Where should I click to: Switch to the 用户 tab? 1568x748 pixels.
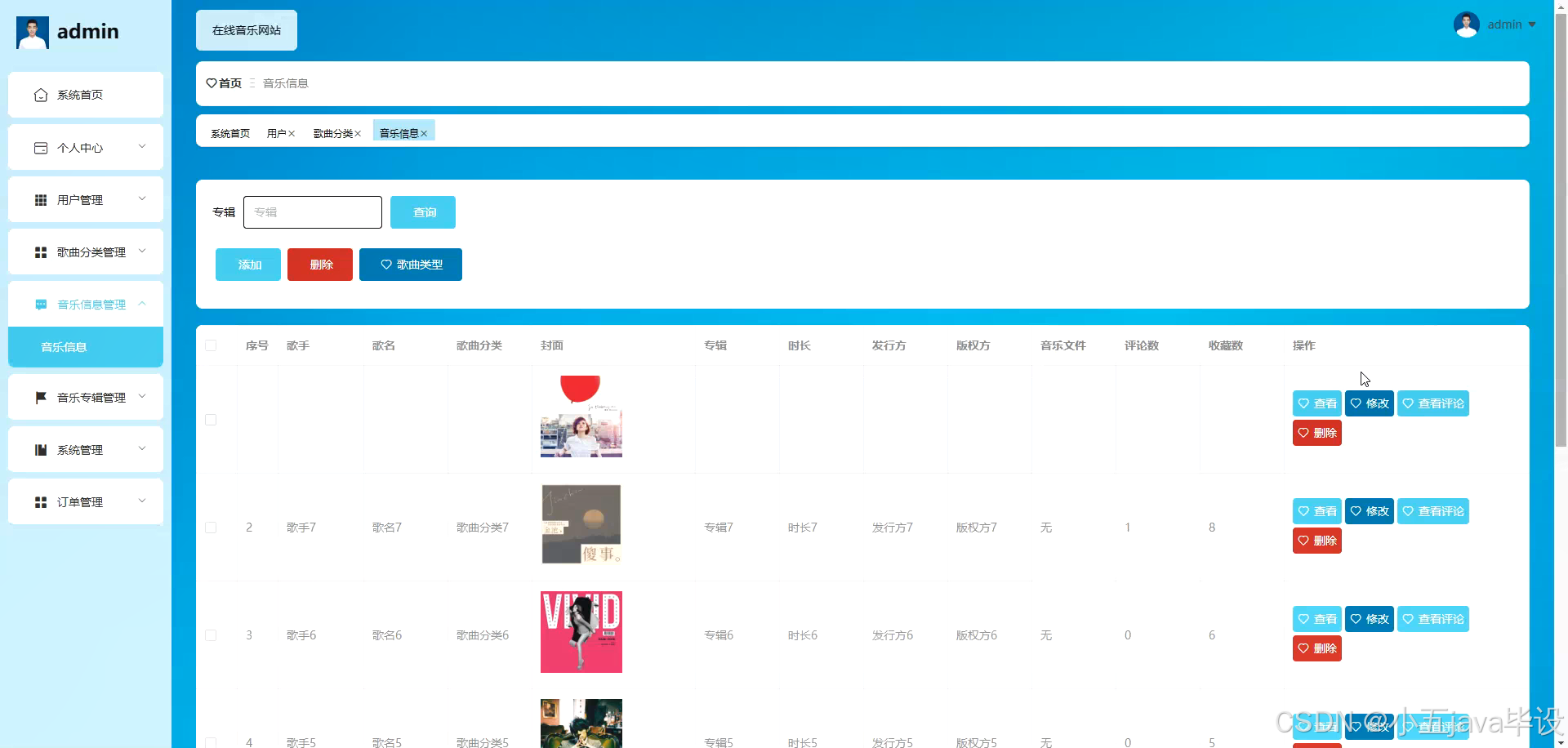point(276,134)
